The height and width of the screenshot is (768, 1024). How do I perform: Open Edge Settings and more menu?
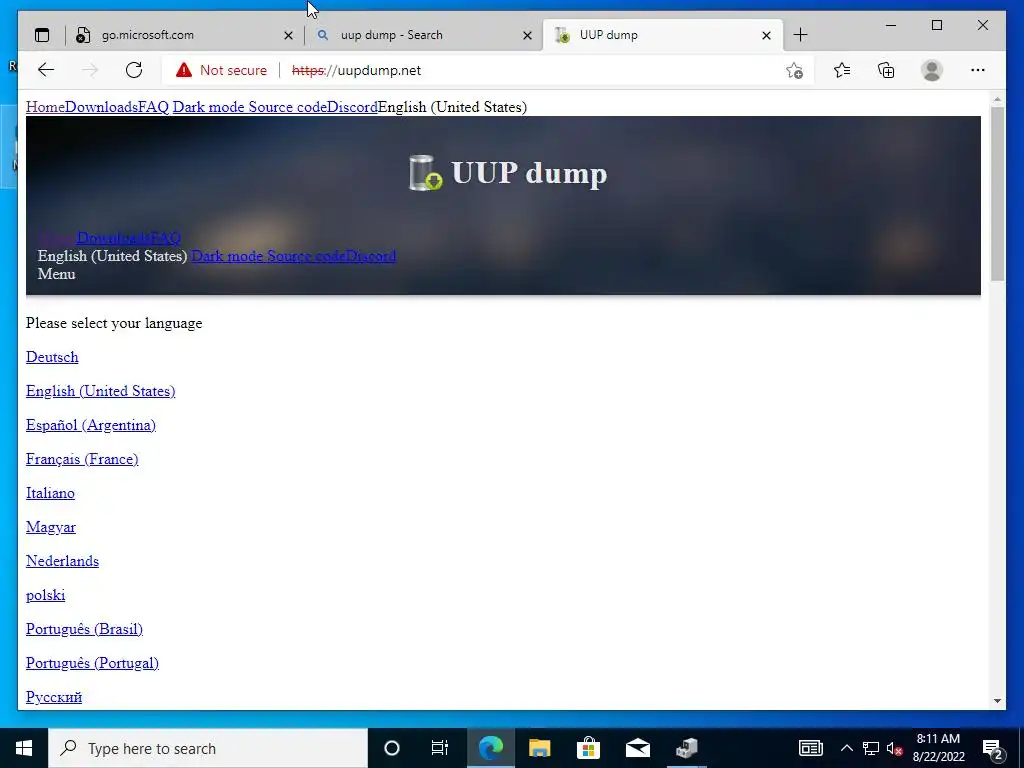[x=978, y=70]
